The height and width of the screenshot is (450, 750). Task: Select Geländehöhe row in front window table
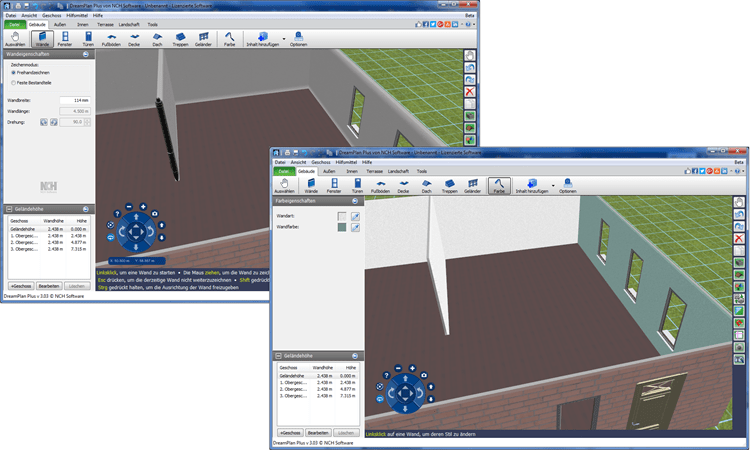point(318,376)
